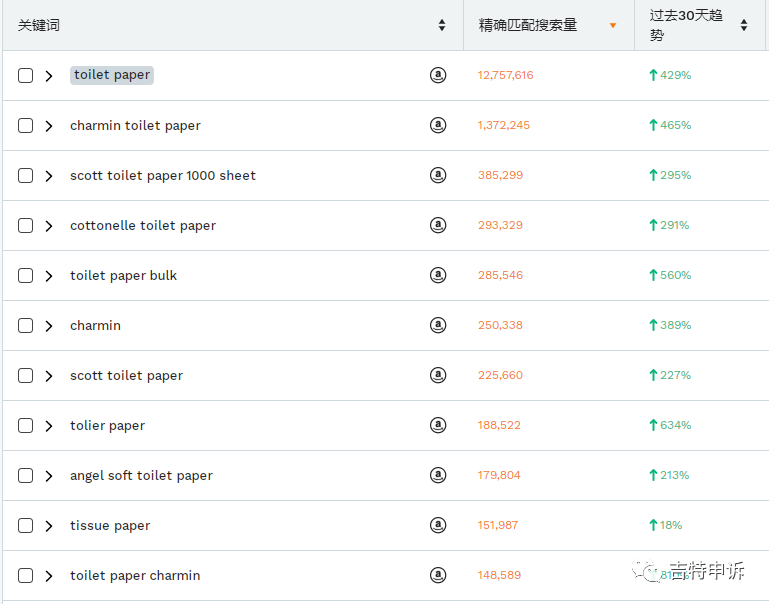Click the 关键词 column header
This screenshot has width=769, height=604.
pos(39,25)
